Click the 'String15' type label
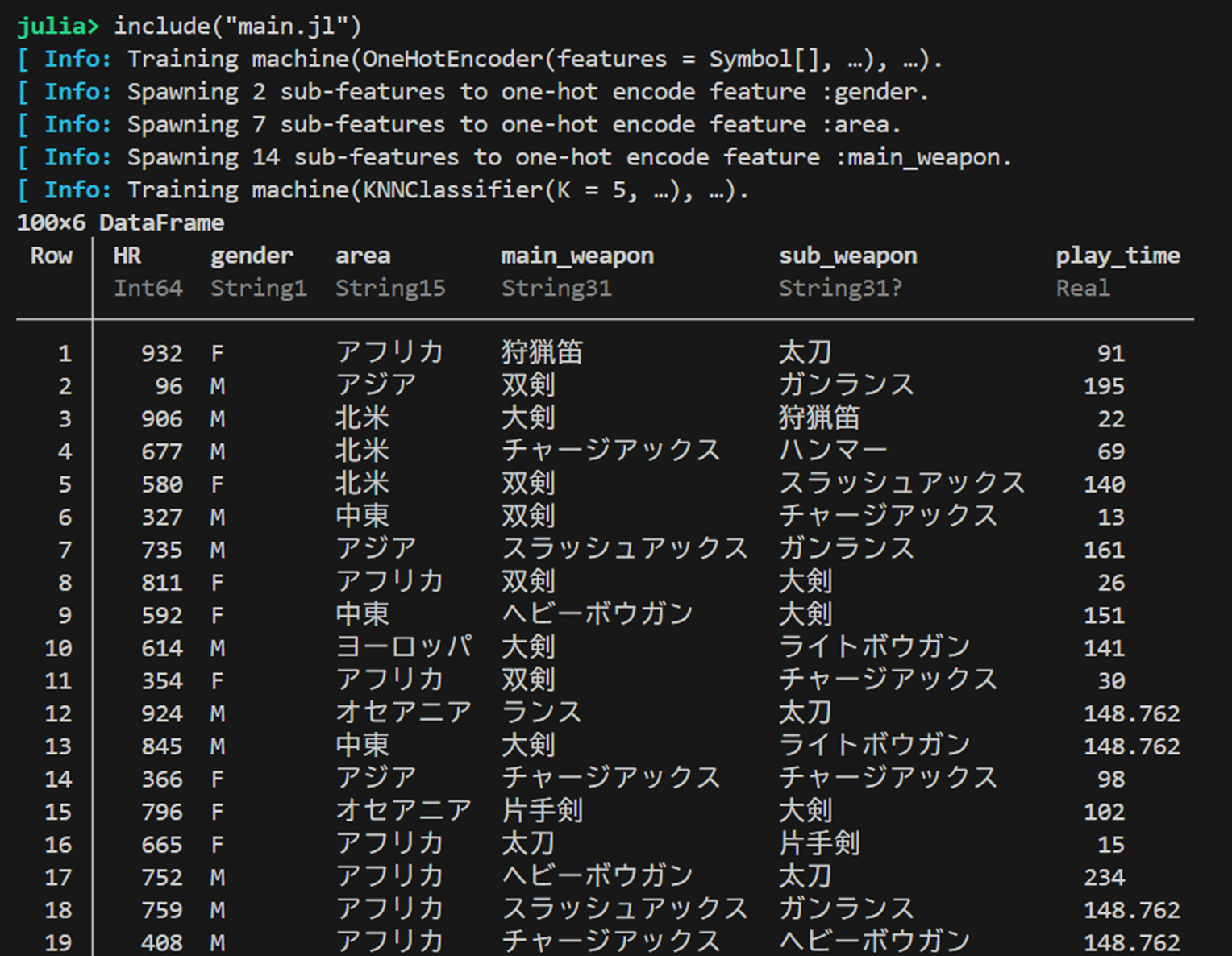The height and width of the screenshot is (956, 1232). pos(390,289)
